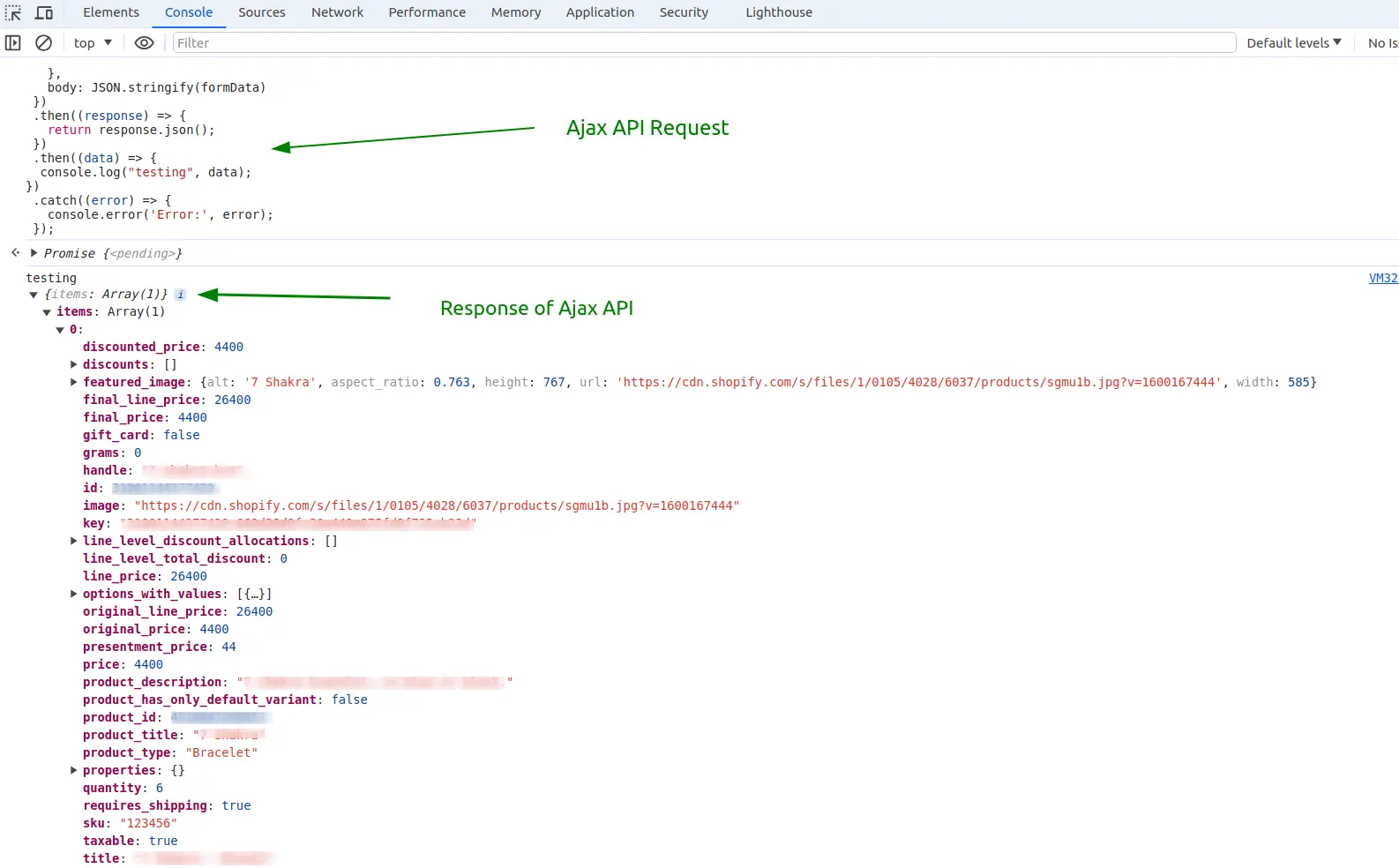1399x868 pixels.
Task: Open the top JavaScript context dropdown
Action: pos(93,43)
